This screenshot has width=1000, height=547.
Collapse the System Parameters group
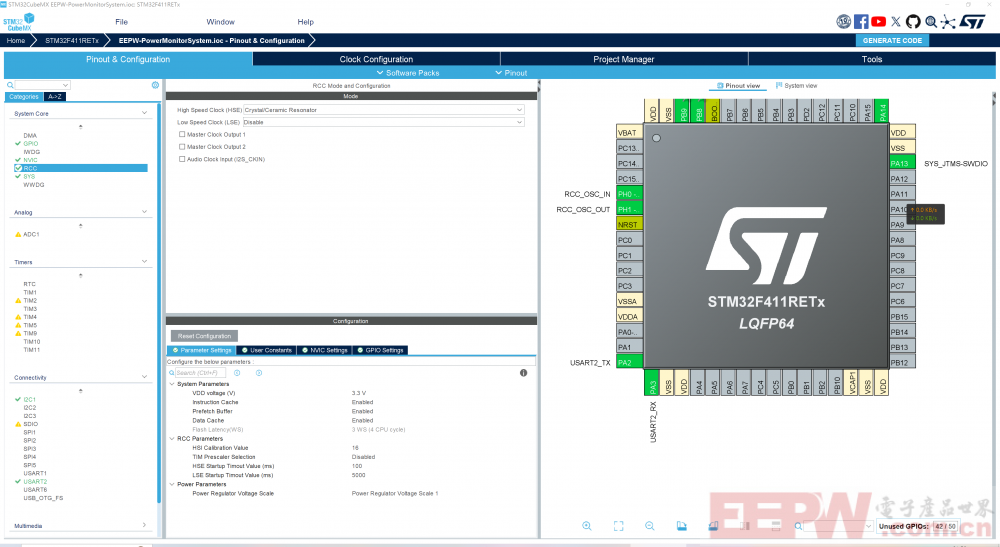click(x=172, y=384)
